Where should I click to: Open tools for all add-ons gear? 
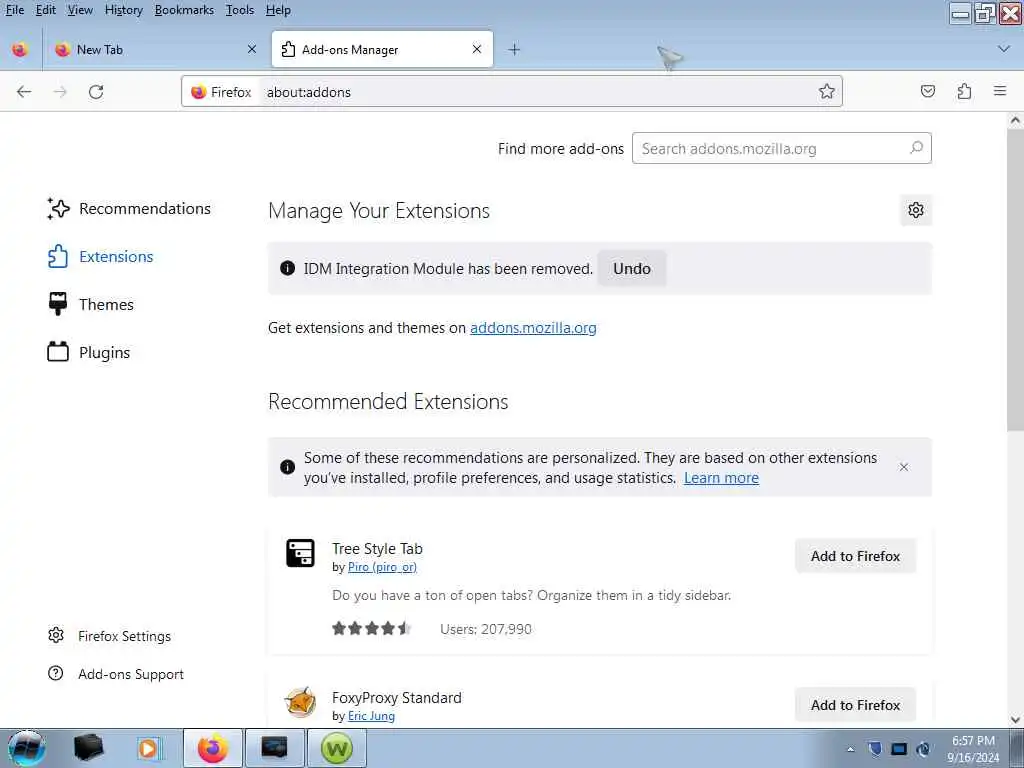[x=916, y=210]
